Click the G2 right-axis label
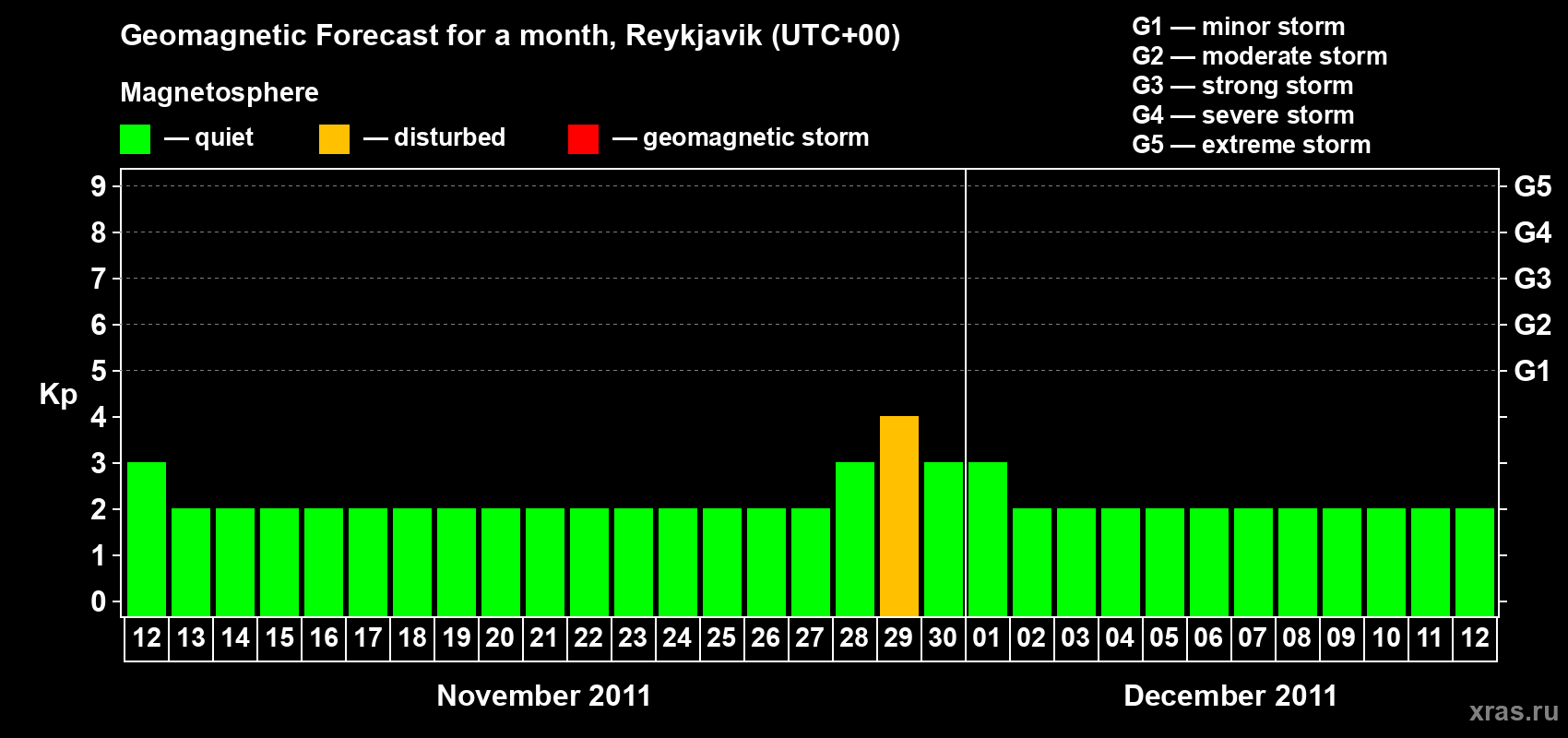Viewport: 1568px width, 738px height. click(1533, 325)
